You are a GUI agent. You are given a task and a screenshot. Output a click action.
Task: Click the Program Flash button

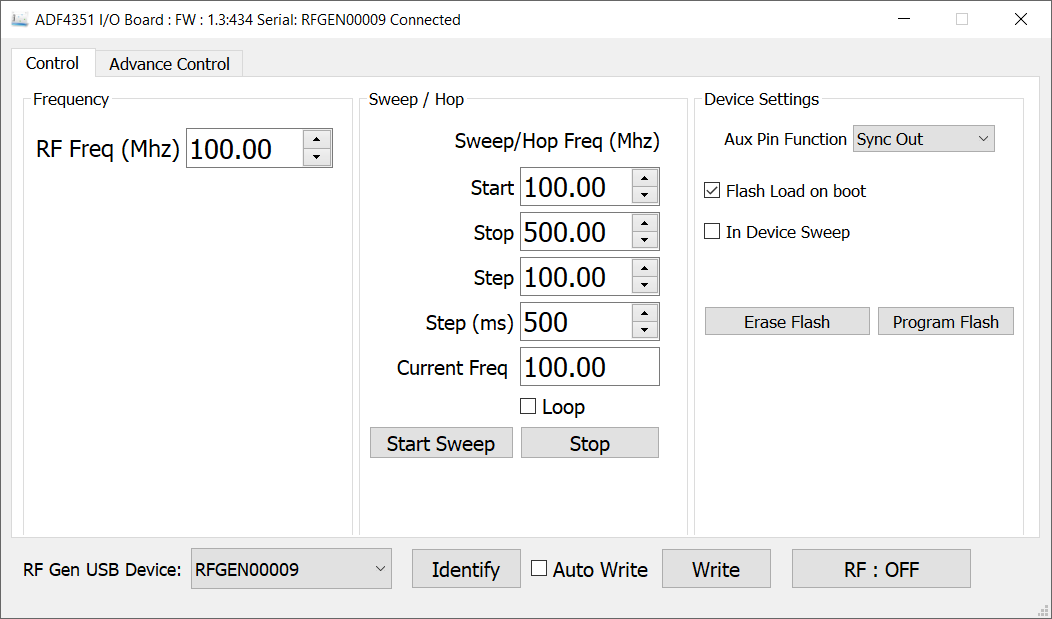click(945, 321)
